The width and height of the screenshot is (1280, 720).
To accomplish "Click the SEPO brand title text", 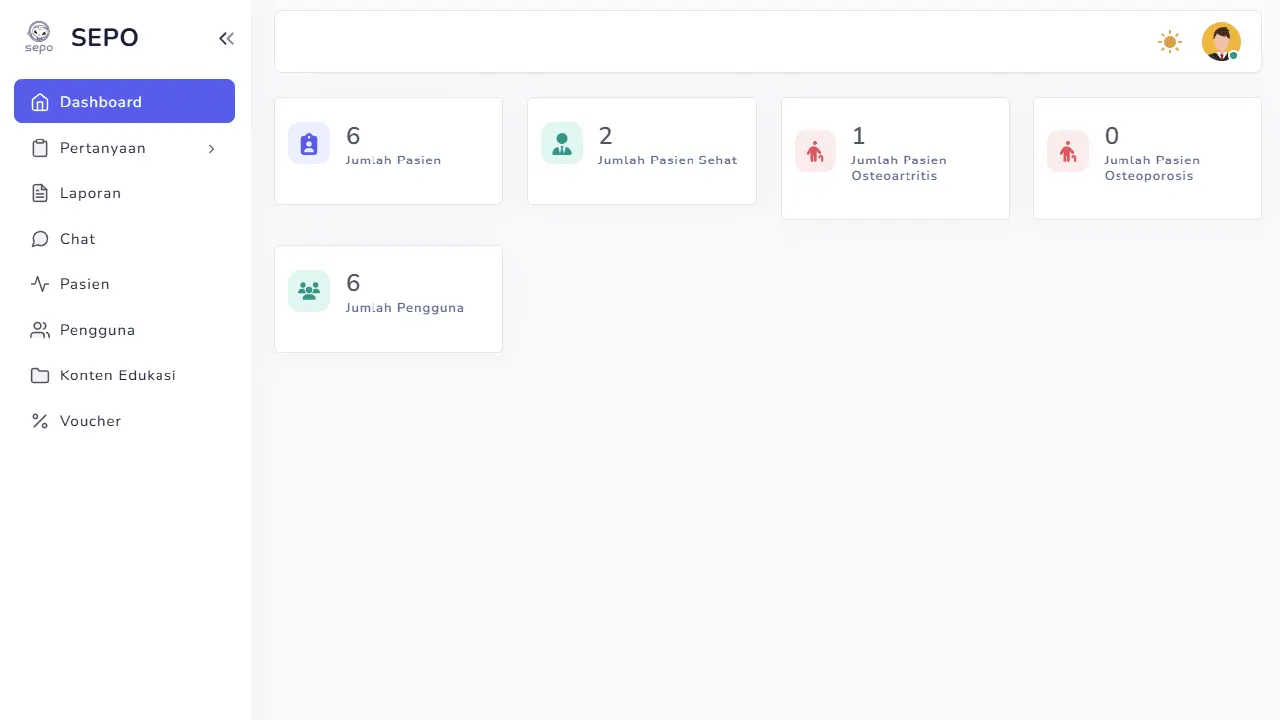I will pos(105,38).
